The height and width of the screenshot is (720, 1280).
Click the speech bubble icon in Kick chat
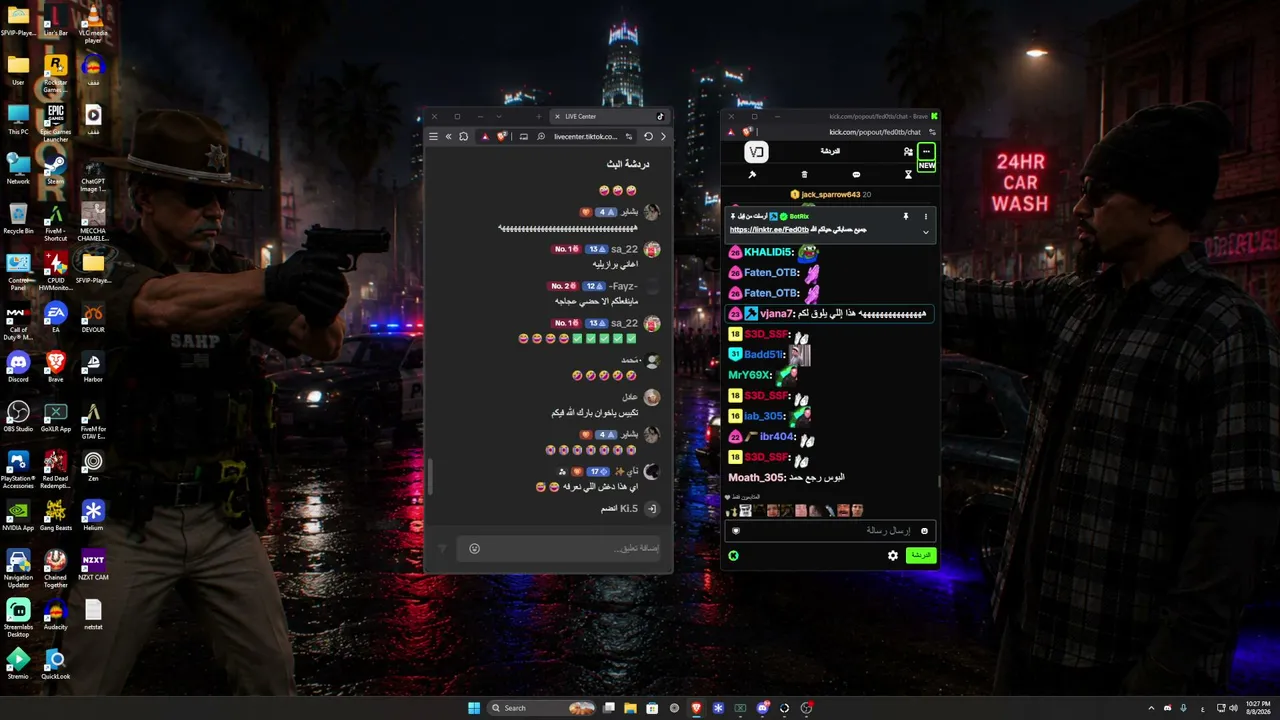(856, 175)
